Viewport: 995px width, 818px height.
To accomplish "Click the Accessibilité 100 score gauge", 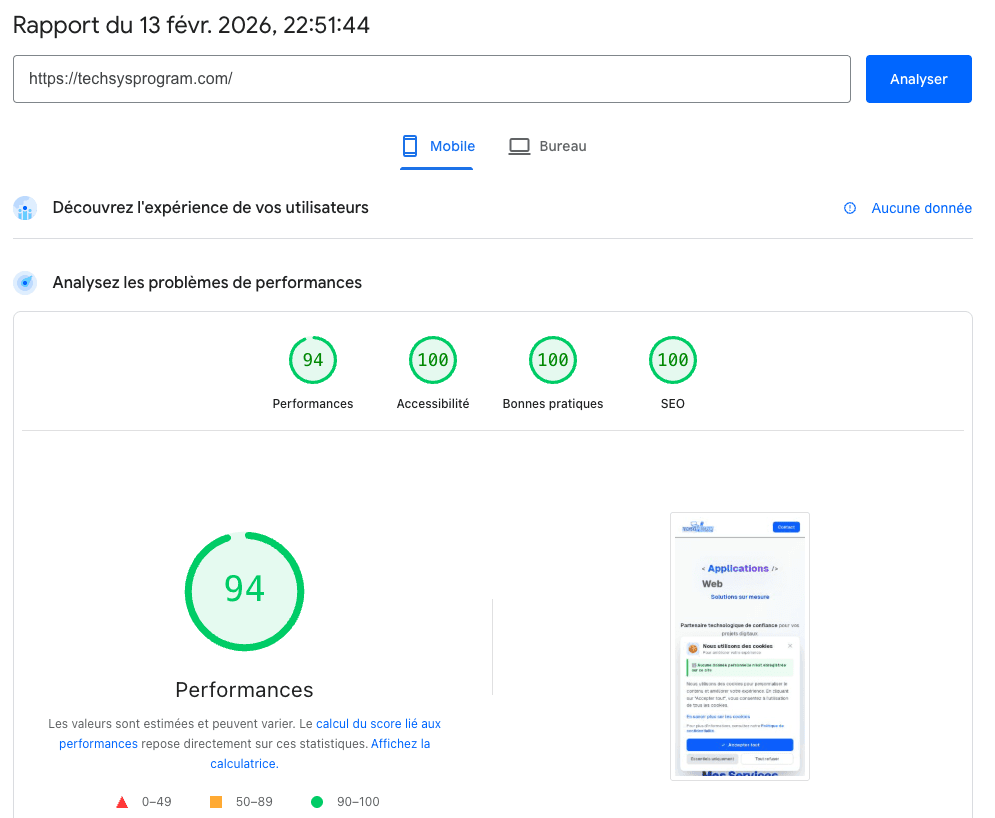I will [432, 359].
